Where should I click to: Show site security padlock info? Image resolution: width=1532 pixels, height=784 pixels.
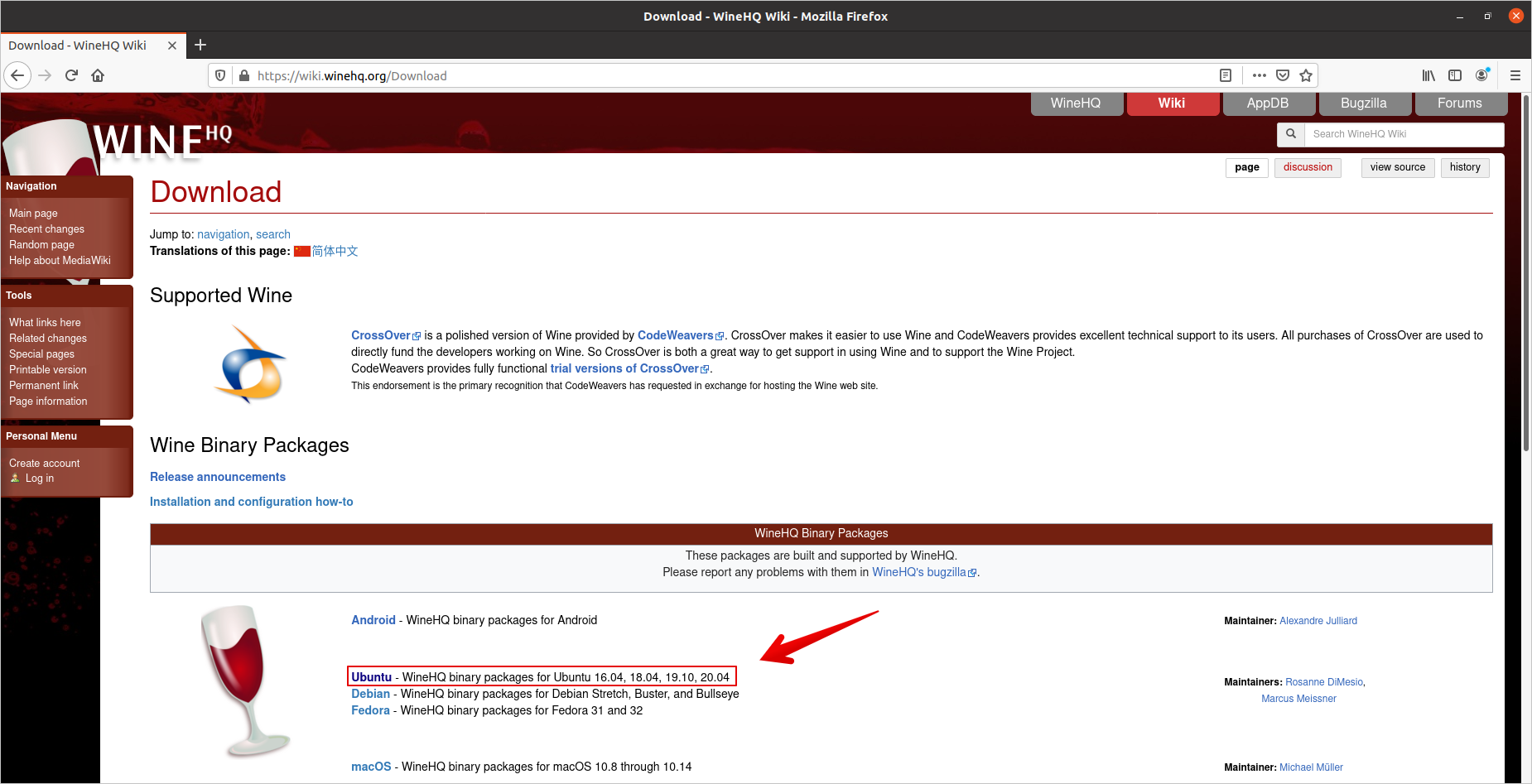tap(243, 75)
